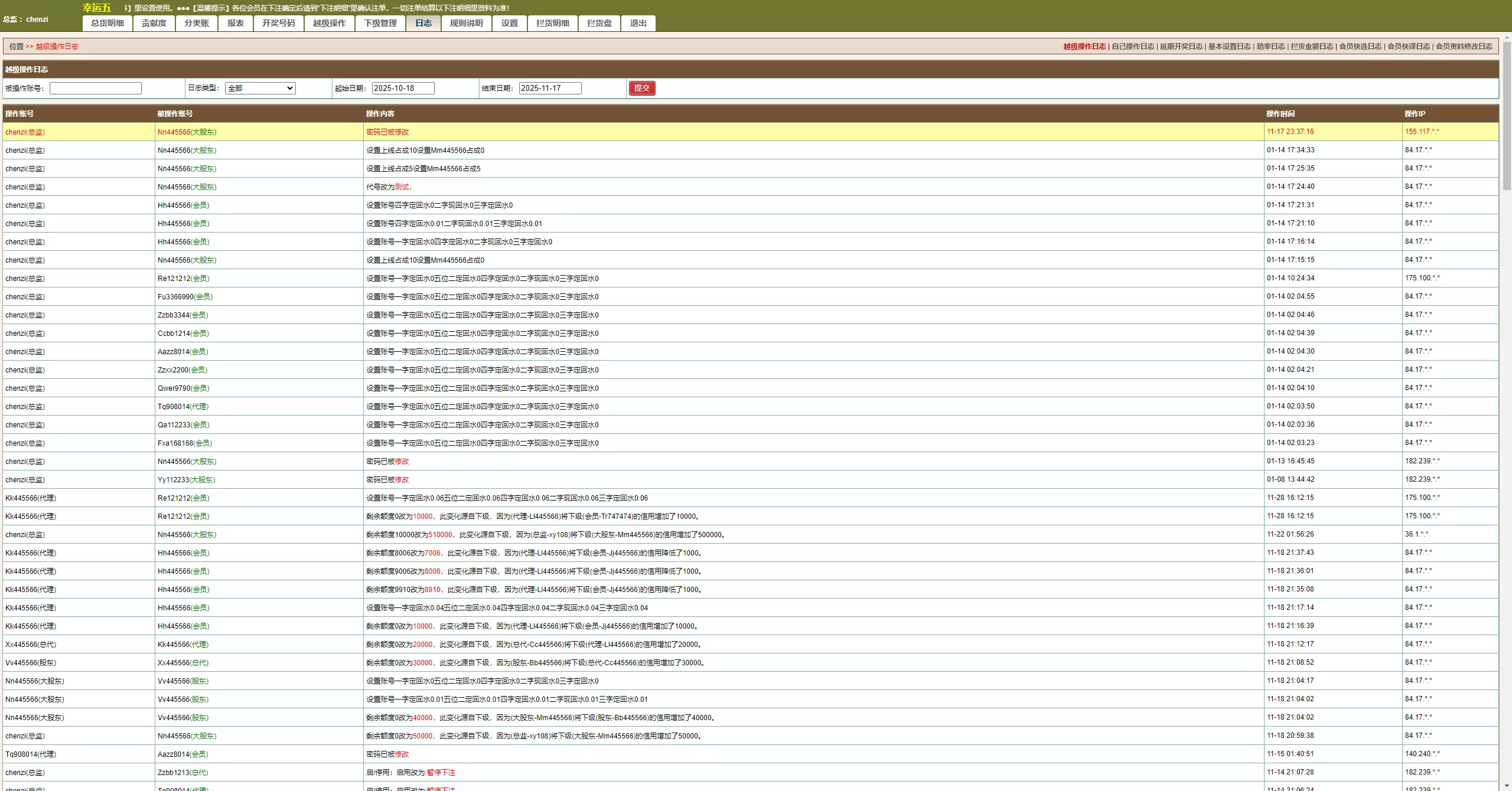Open the 赔率日志 link
Screen dimensions: 1512x791
(x=1270, y=46)
